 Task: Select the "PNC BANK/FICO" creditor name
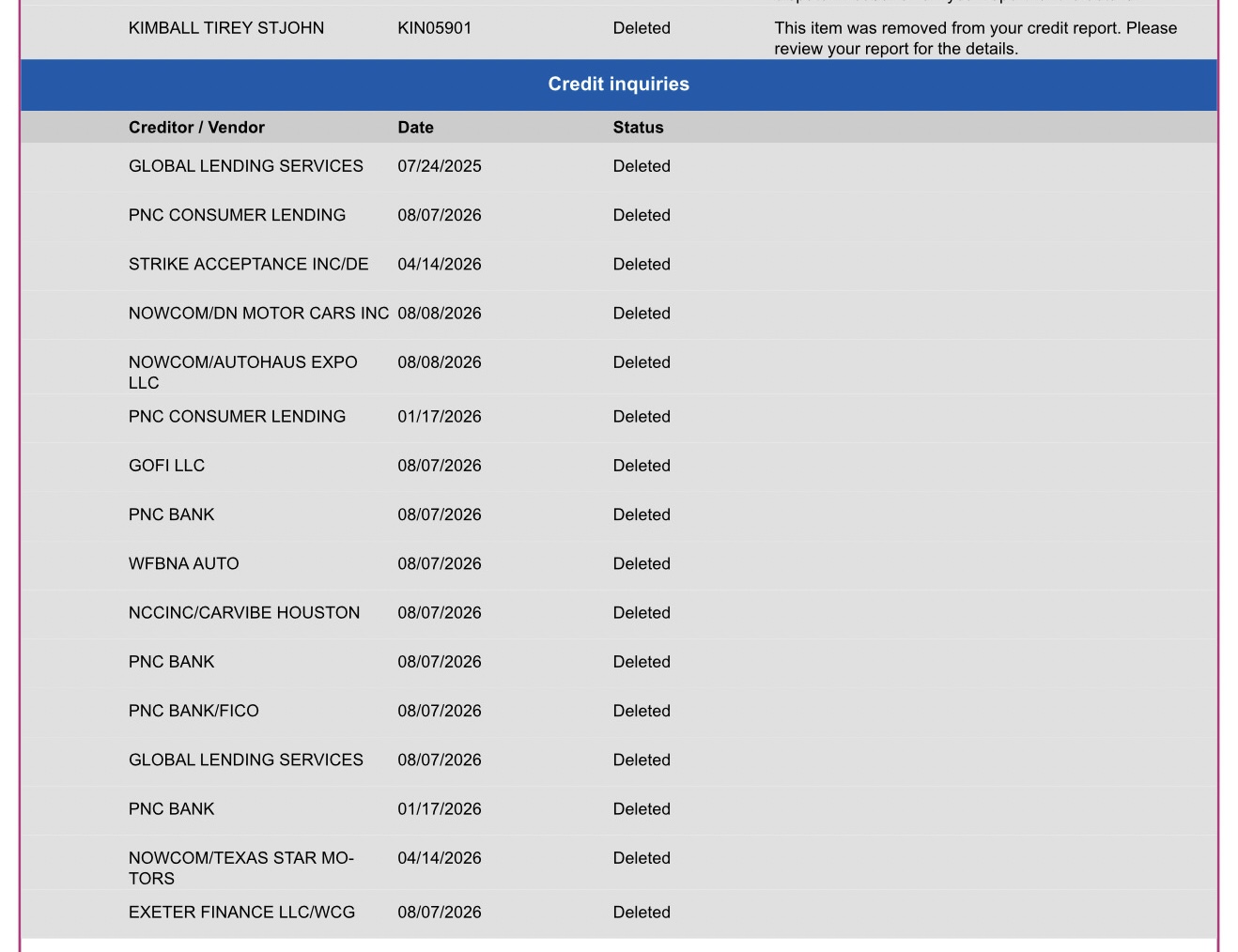click(193, 711)
